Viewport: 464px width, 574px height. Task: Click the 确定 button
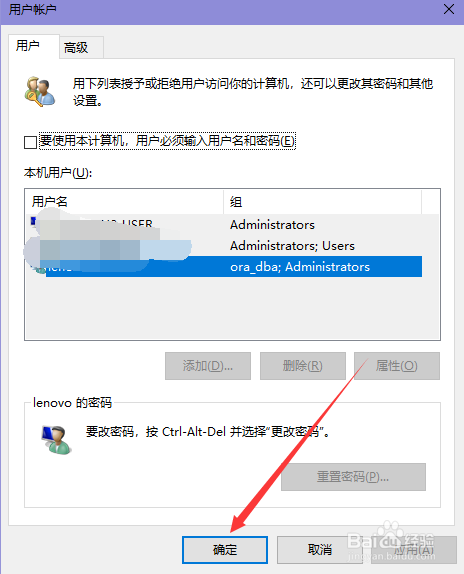point(225,549)
